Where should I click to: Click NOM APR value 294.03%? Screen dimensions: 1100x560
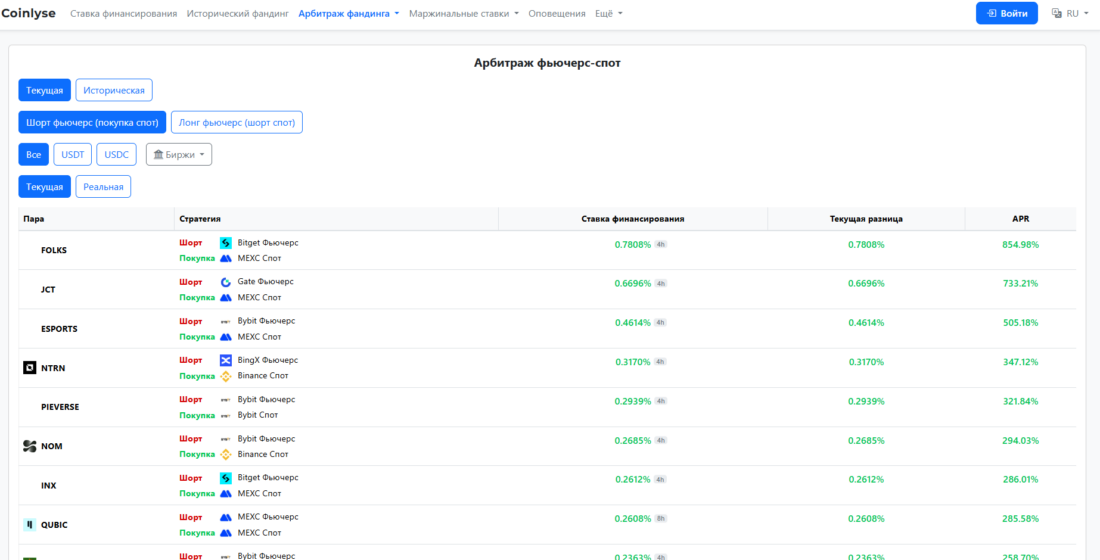tap(1020, 441)
